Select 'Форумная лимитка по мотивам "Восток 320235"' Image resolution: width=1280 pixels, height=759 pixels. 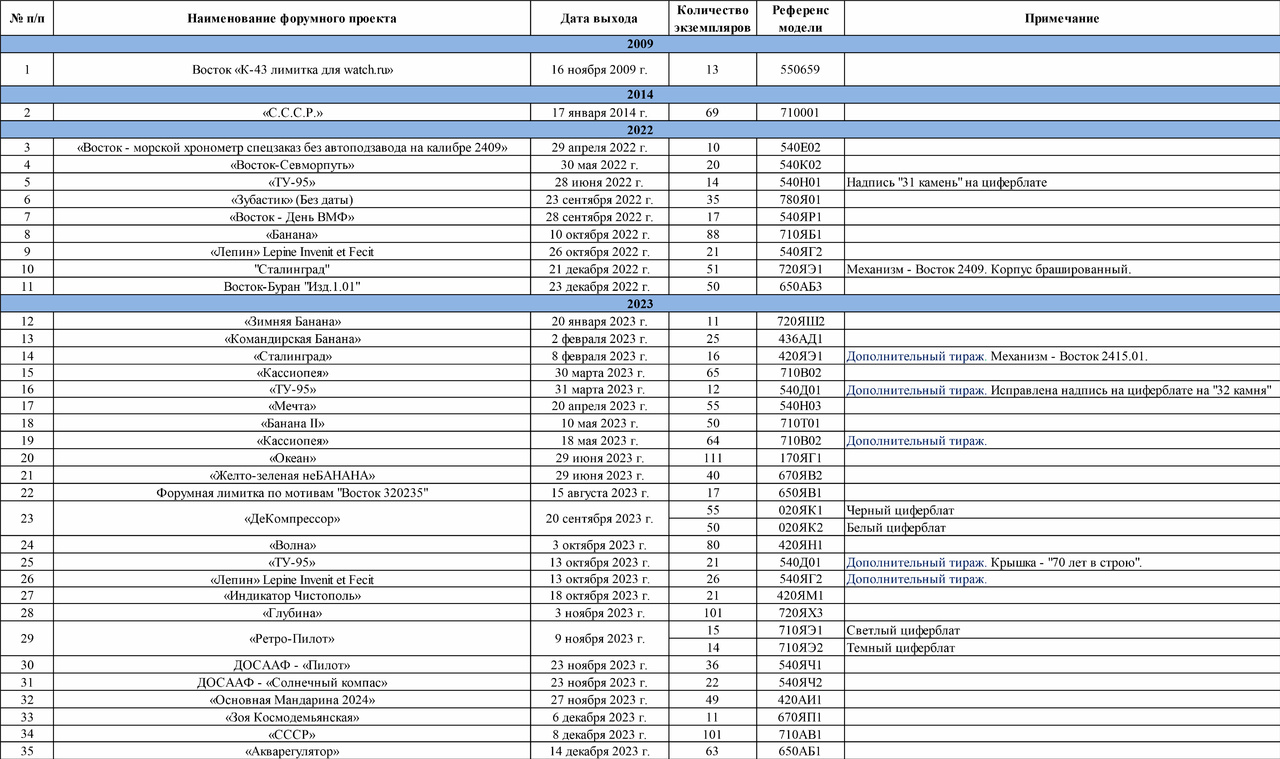click(x=292, y=493)
